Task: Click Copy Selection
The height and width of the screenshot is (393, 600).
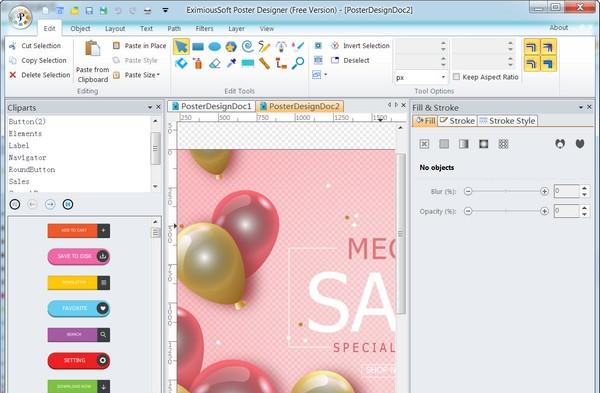Action: click(x=38, y=60)
